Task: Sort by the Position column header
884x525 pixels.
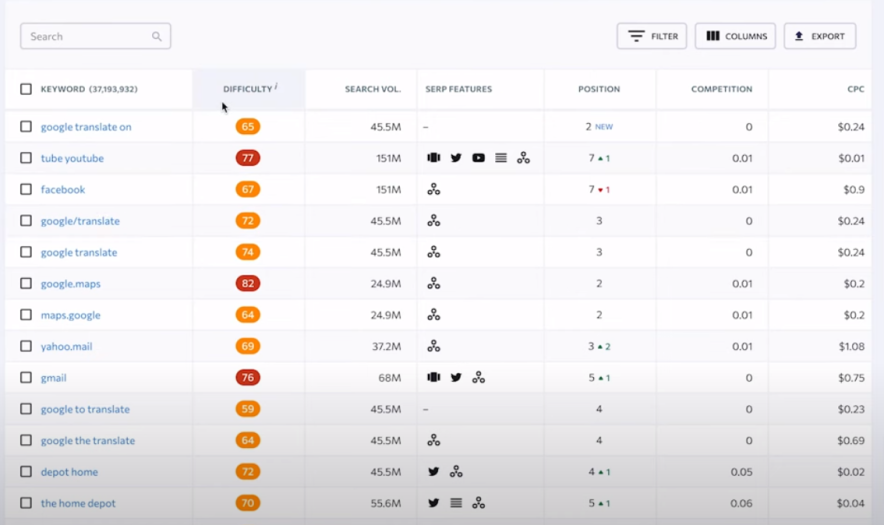Action: [599, 89]
